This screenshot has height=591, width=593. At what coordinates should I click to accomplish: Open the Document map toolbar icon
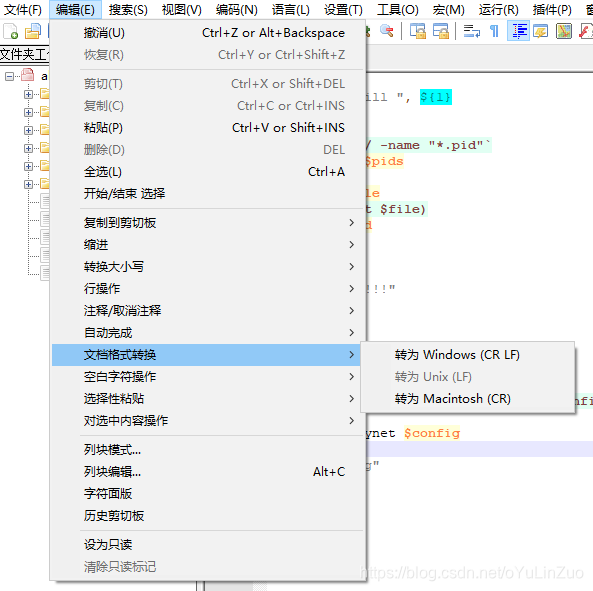click(x=564, y=31)
